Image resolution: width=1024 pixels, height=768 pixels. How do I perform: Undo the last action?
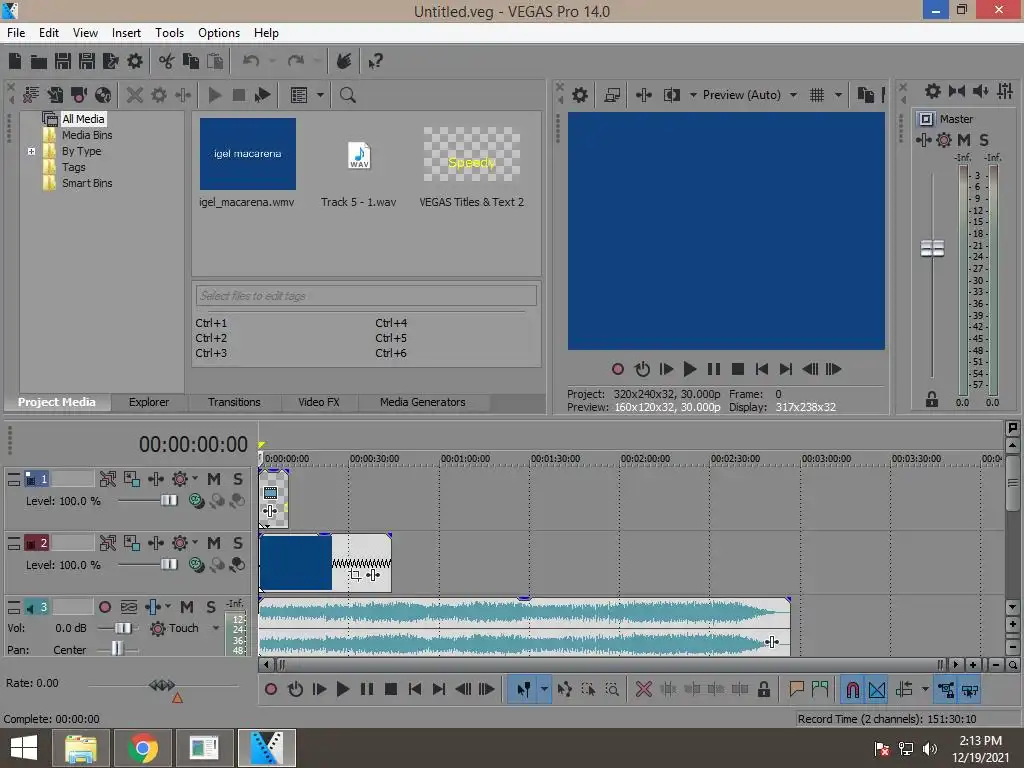pos(251,61)
